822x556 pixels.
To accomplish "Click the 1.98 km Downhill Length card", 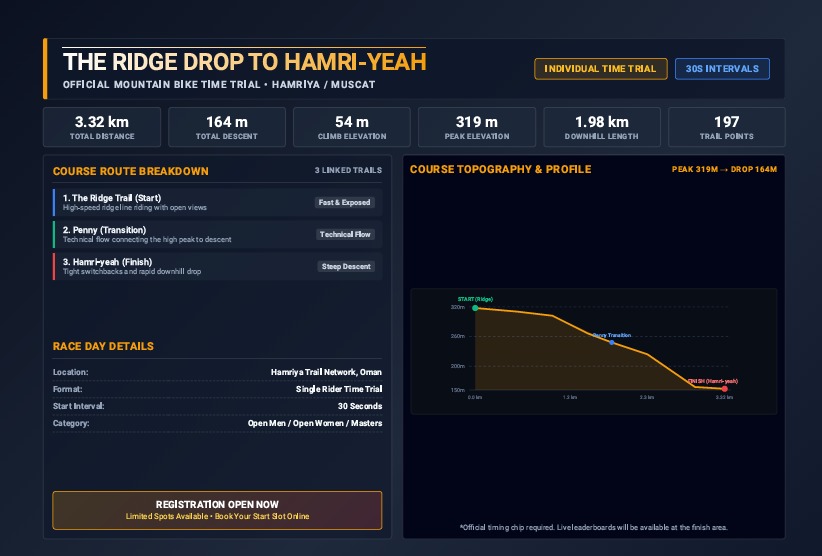I will 602,127.
